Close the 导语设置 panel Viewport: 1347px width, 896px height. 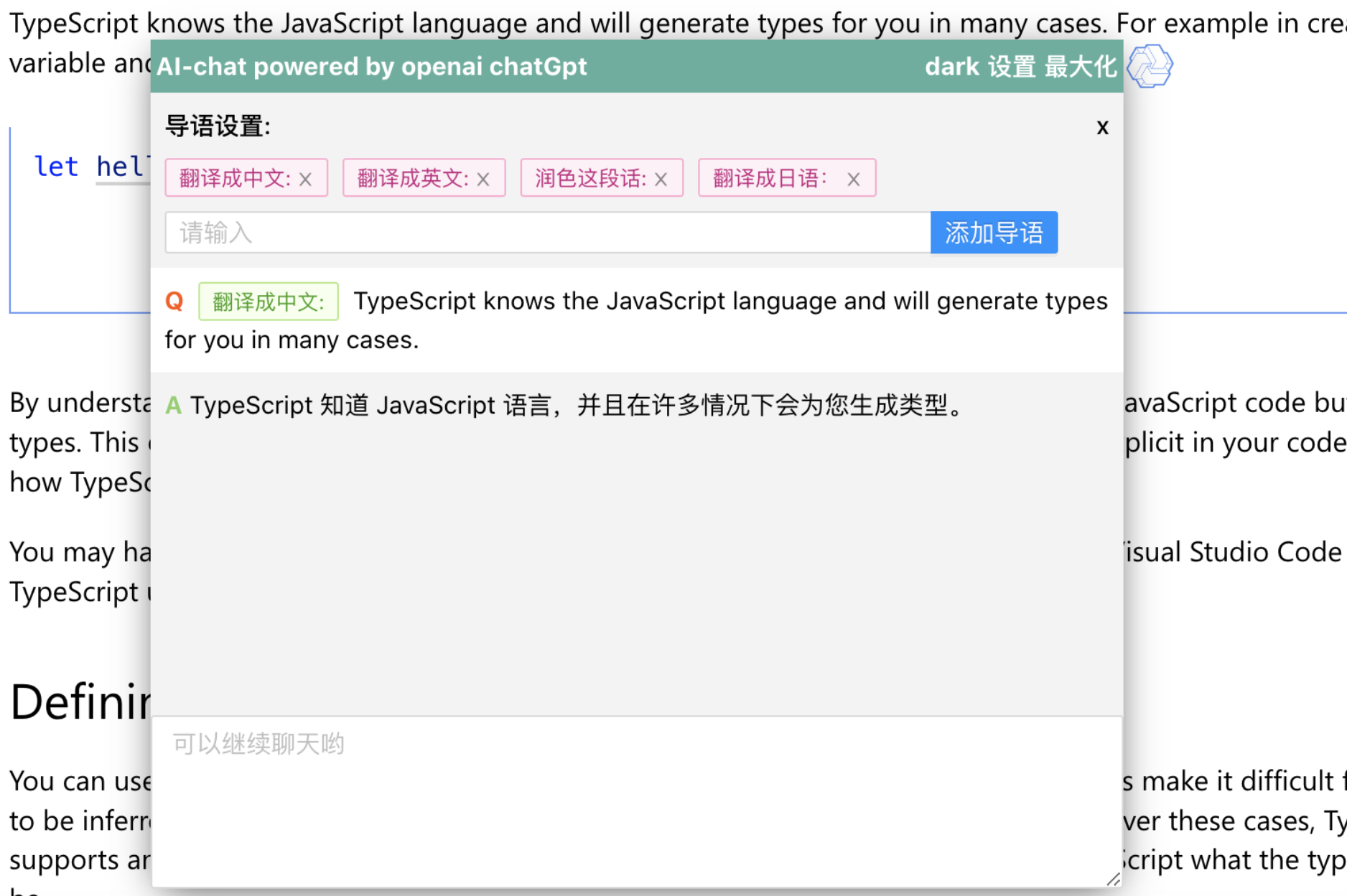pyautogui.click(x=1103, y=127)
